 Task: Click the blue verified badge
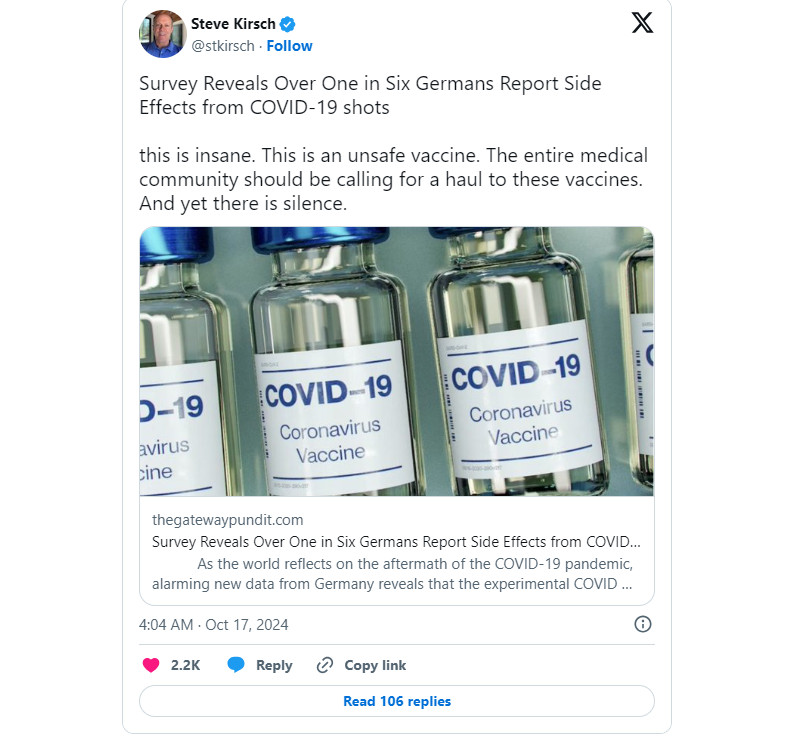click(x=287, y=25)
